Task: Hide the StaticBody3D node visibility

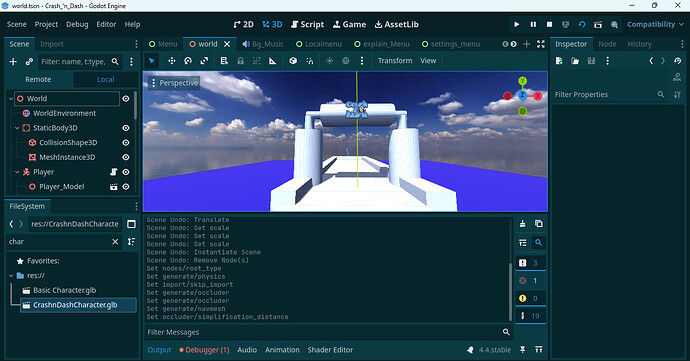Action: (126, 128)
